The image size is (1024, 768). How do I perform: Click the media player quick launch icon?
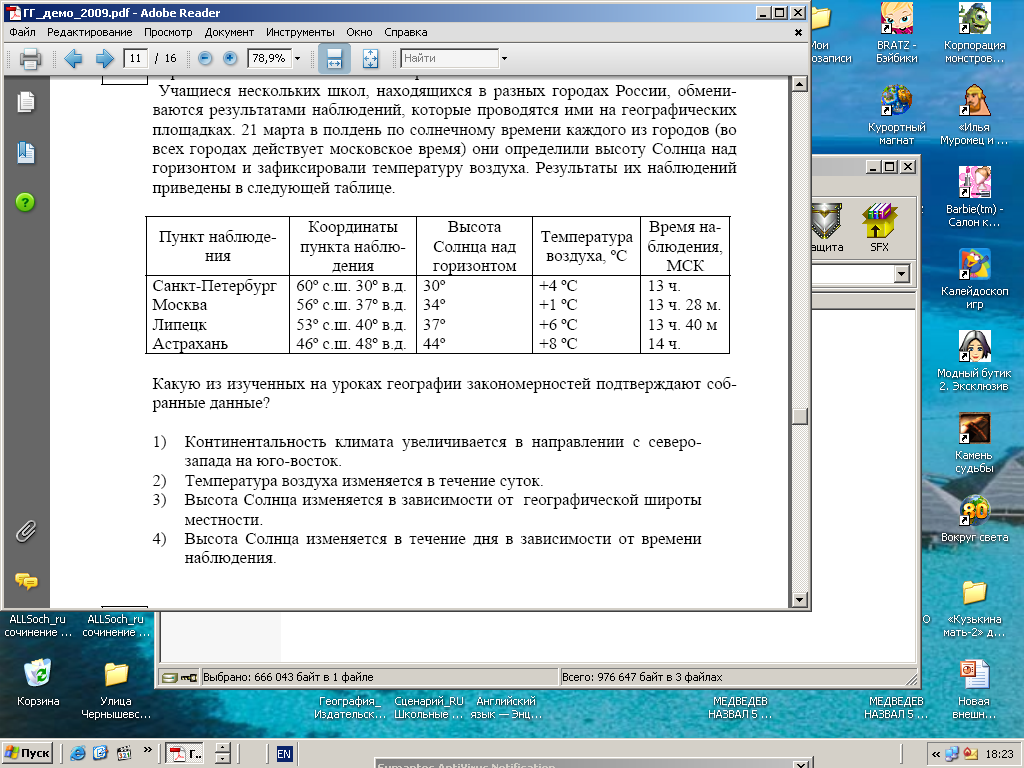[x=123, y=754]
